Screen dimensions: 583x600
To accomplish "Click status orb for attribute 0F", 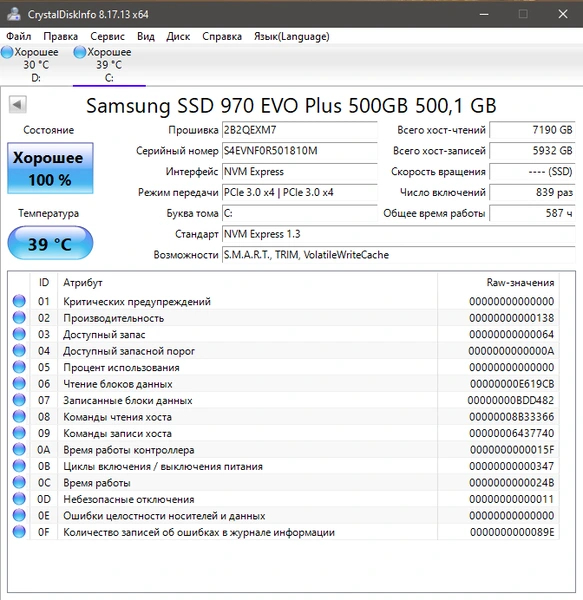I will [x=19, y=532].
